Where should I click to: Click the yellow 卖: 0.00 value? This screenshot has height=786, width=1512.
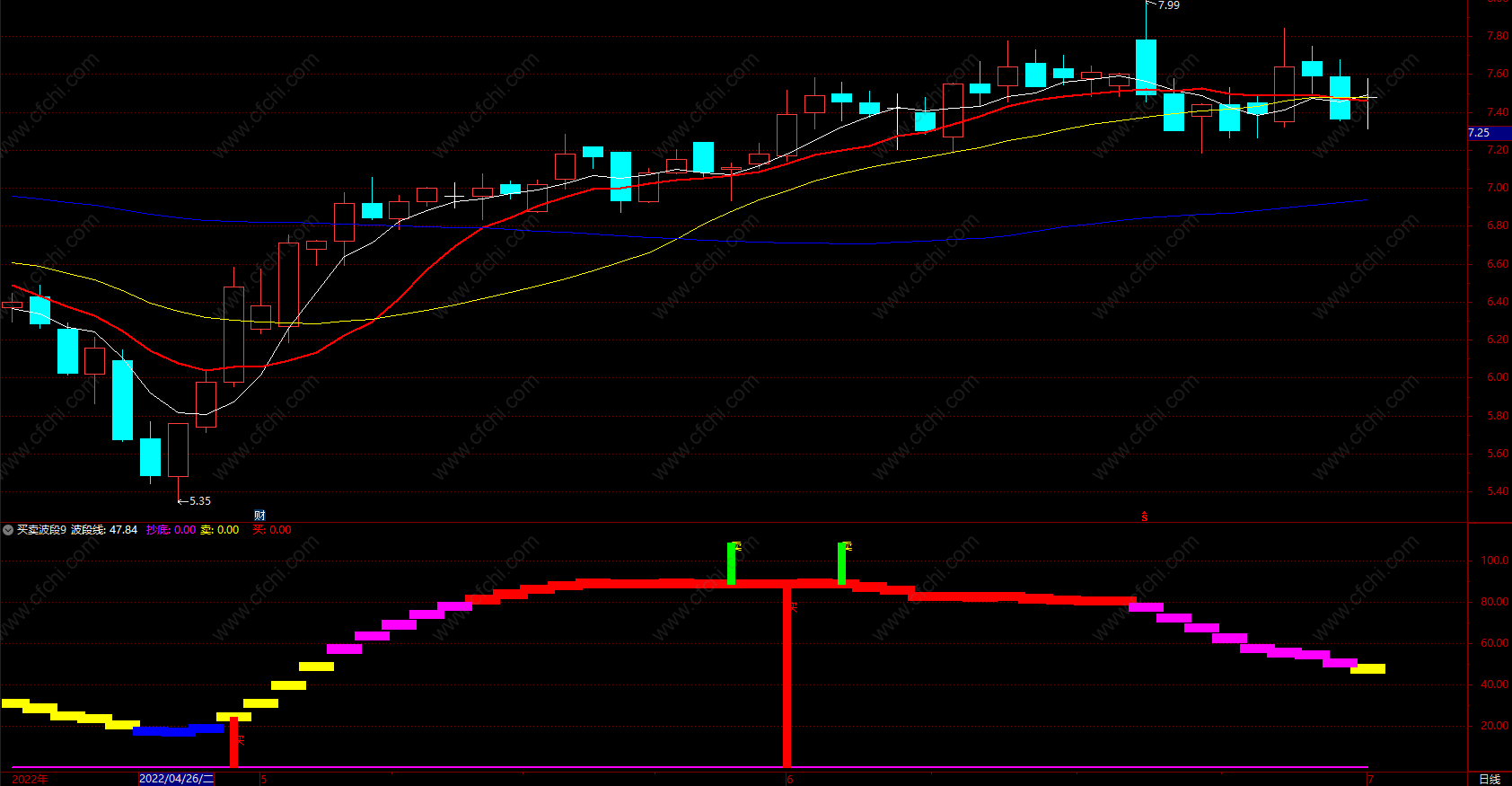click(x=220, y=530)
